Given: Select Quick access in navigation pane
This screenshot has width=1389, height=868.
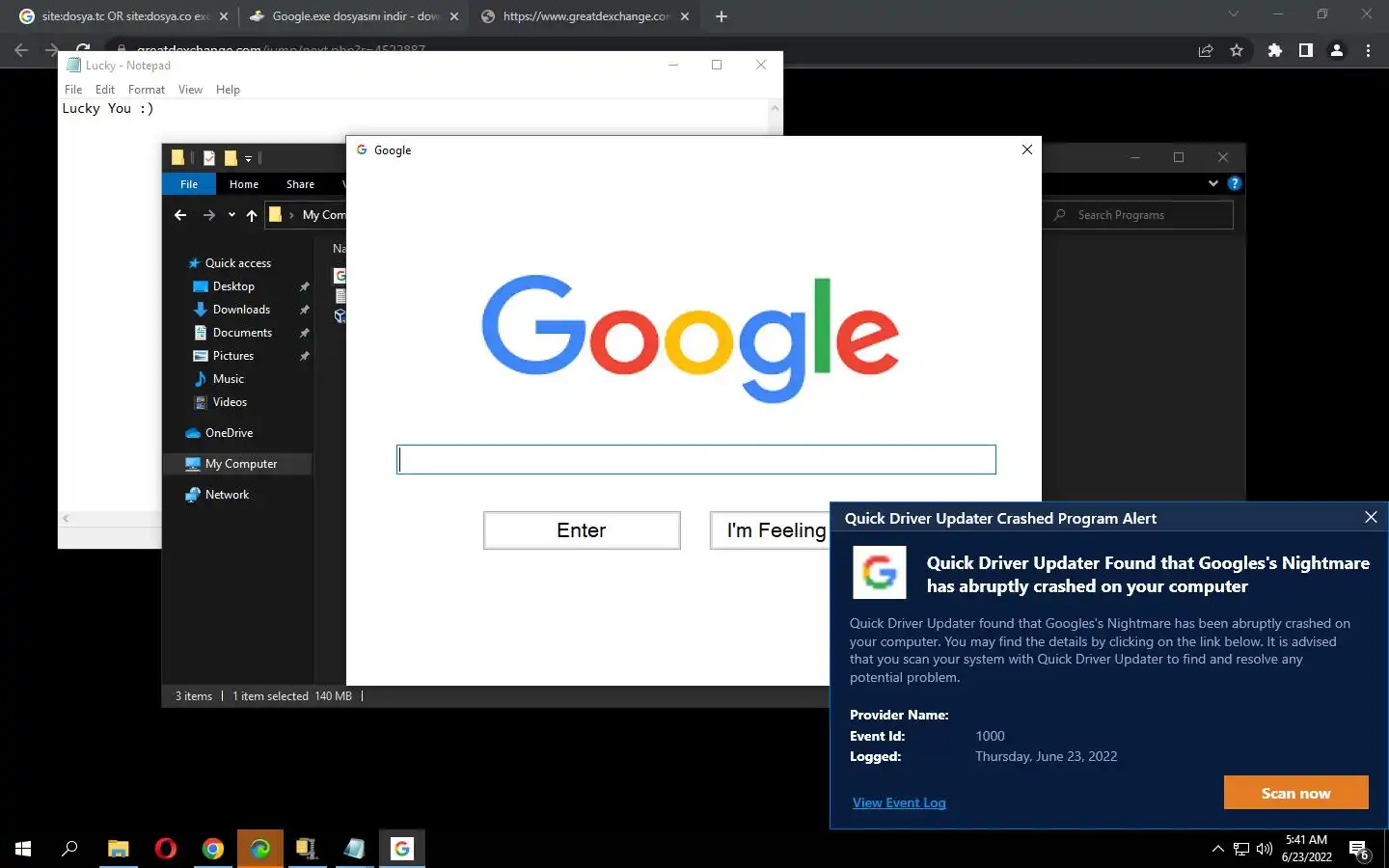Looking at the screenshot, I should [237, 263].
